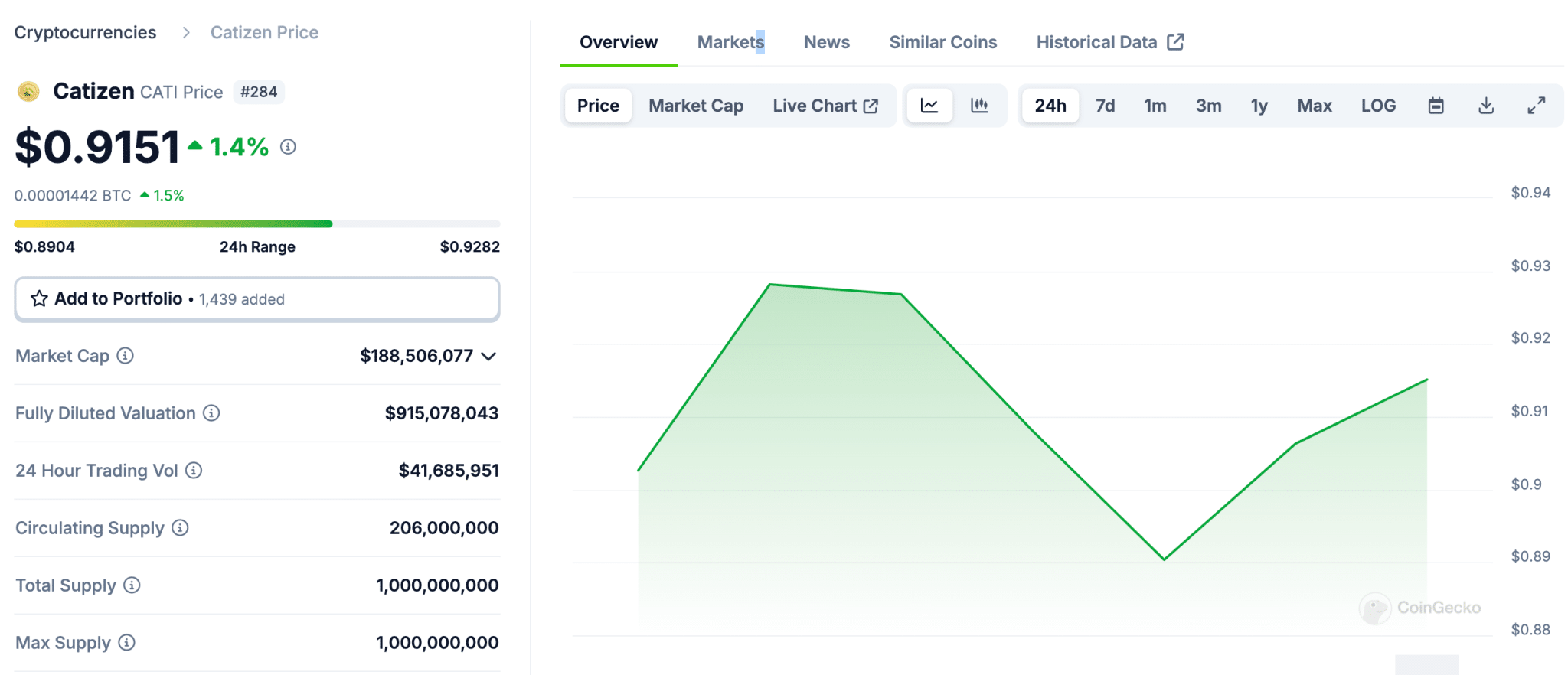
Task: Open the Similar Coins tab
Action: click(942, 42)
